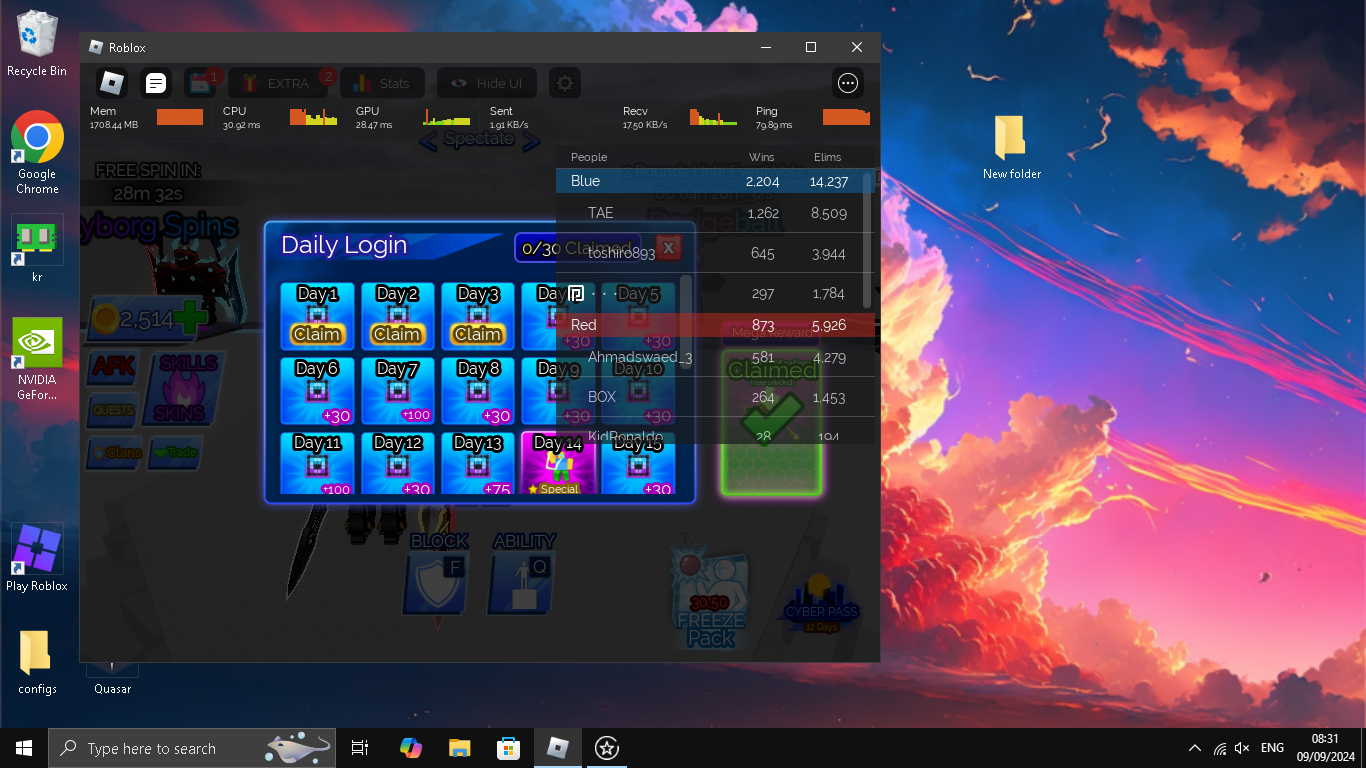Viewport: 1366px width, 768px height.
Task: Claim the Day 1 login reward
Action: point(317,334)
